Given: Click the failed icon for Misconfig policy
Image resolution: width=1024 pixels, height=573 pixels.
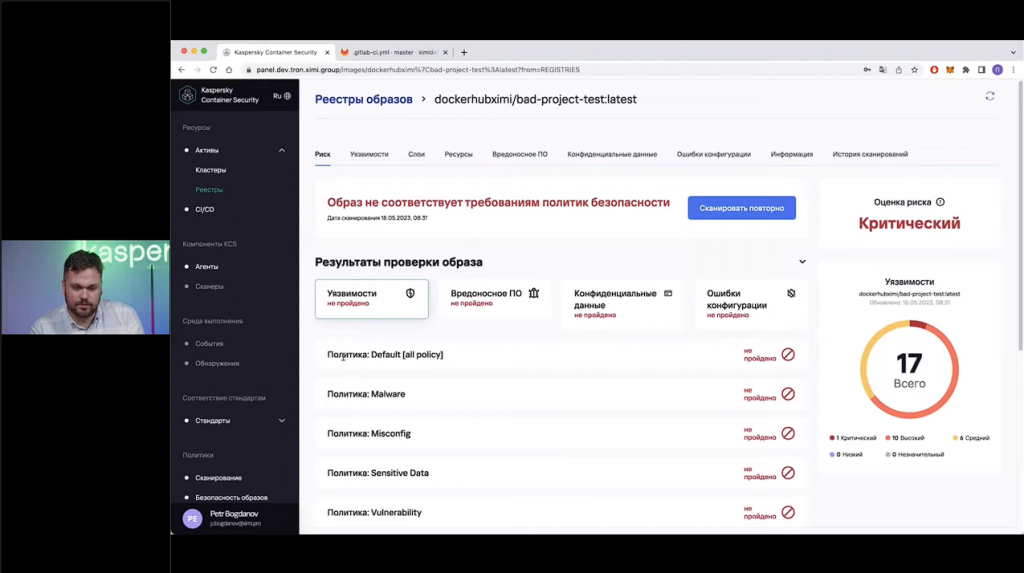Looking at the screenshot, I should (x=788, y=433).
